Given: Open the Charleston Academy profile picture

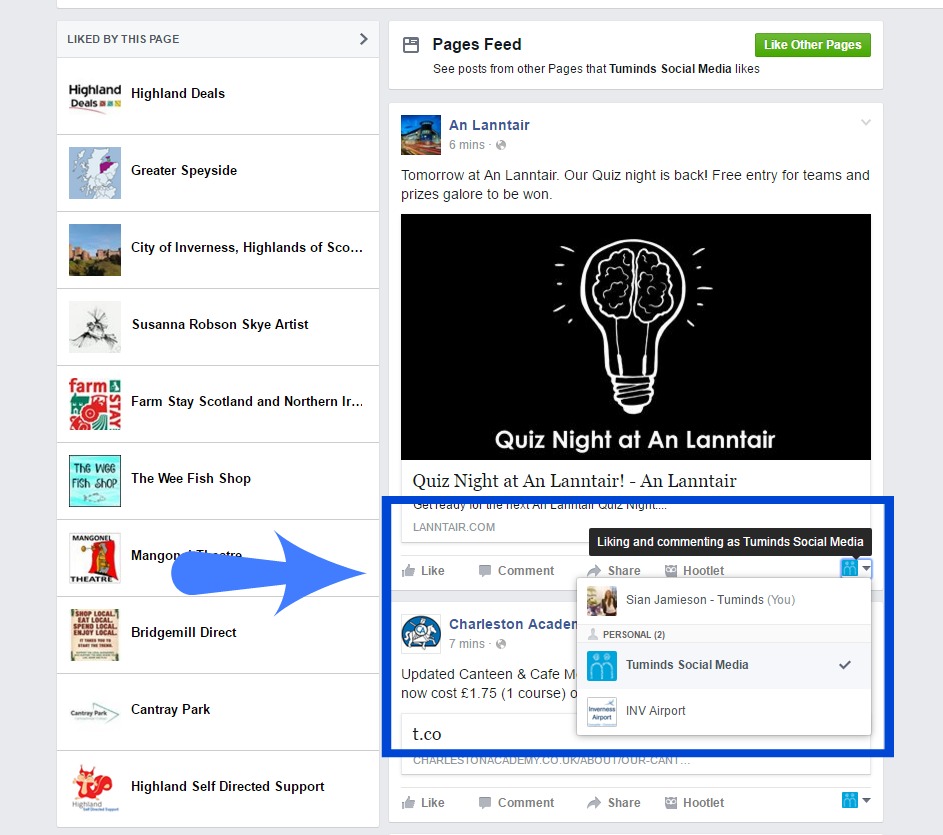Looking at the screenshot, I should [x=421, y=634].
